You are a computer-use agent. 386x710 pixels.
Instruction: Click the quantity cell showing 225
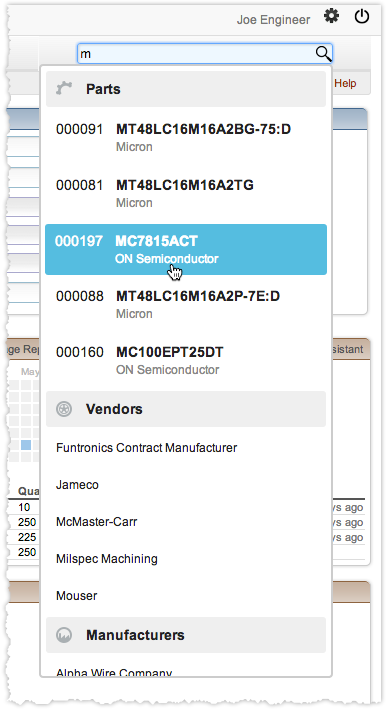pos(27,537)
